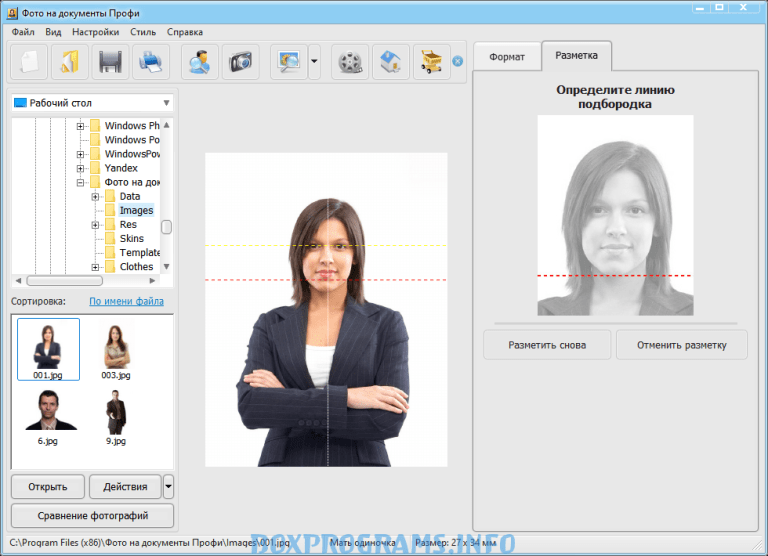Viewport: 768px width, 556px height.
Task: Click the По имени файла sort link
Action: tap(127, 300)
